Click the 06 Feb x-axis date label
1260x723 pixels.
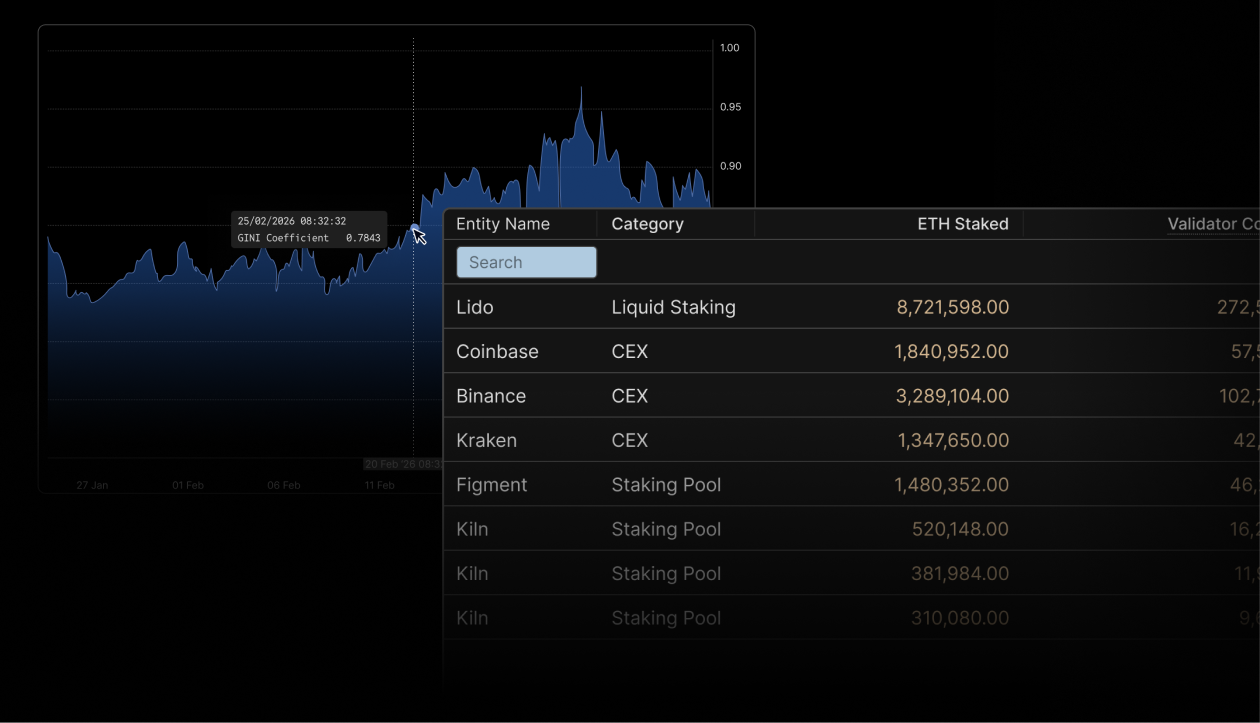(283, 485)
